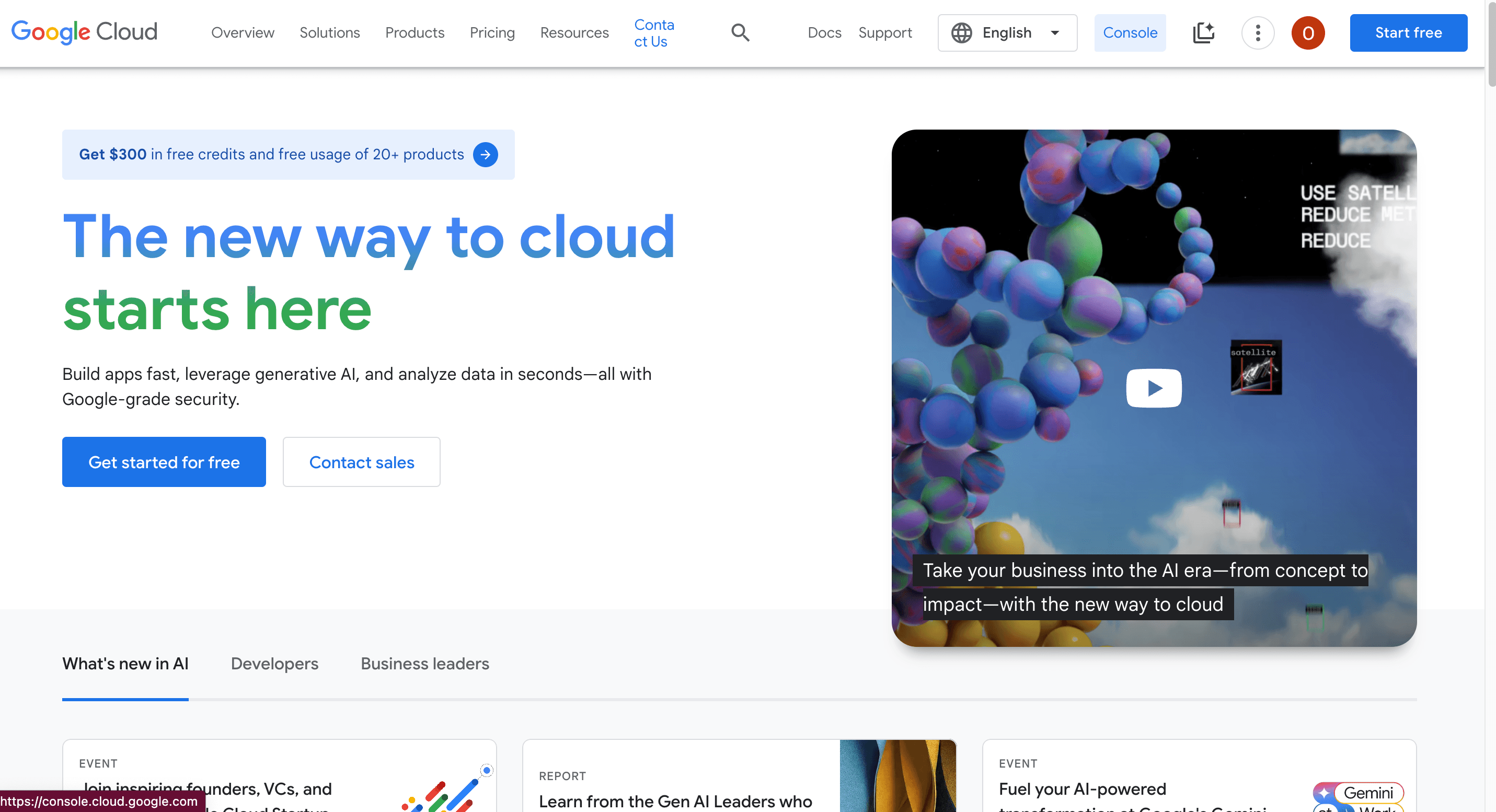Screen dimensions: 1496x812
Task: Switch to the Business leaders tab
Action: click(424, 664)
